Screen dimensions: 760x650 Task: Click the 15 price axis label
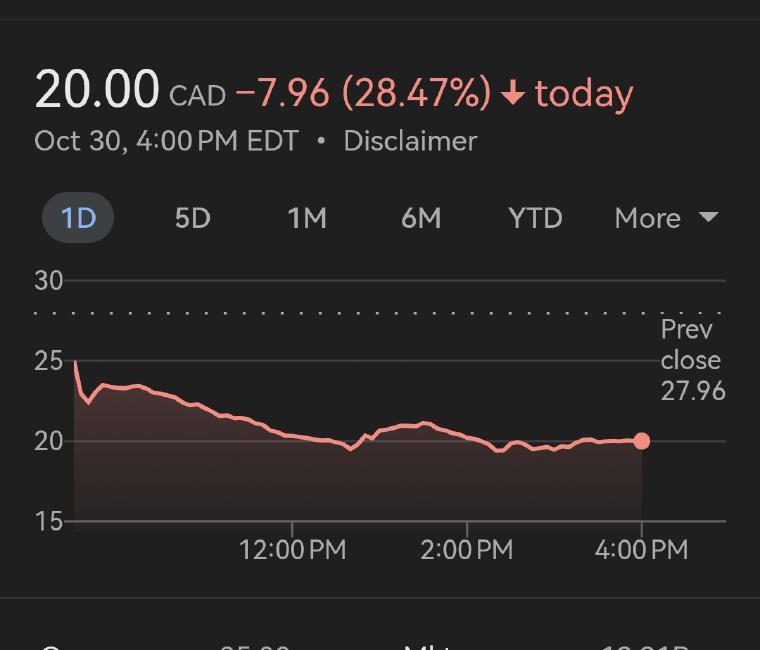pos(48,521)
